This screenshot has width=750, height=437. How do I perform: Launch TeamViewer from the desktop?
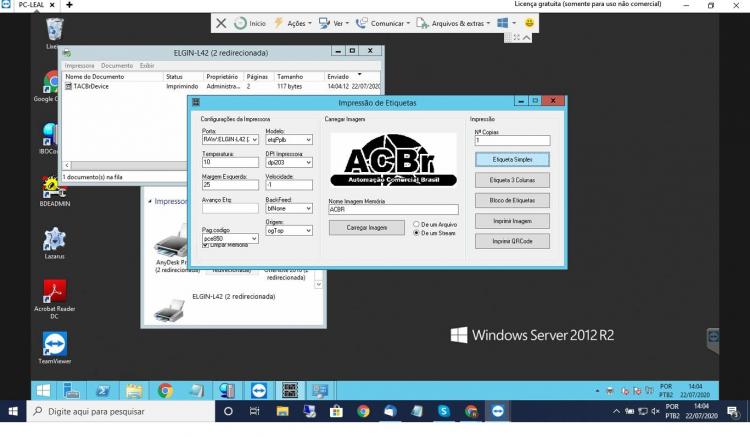coord(55,348)
